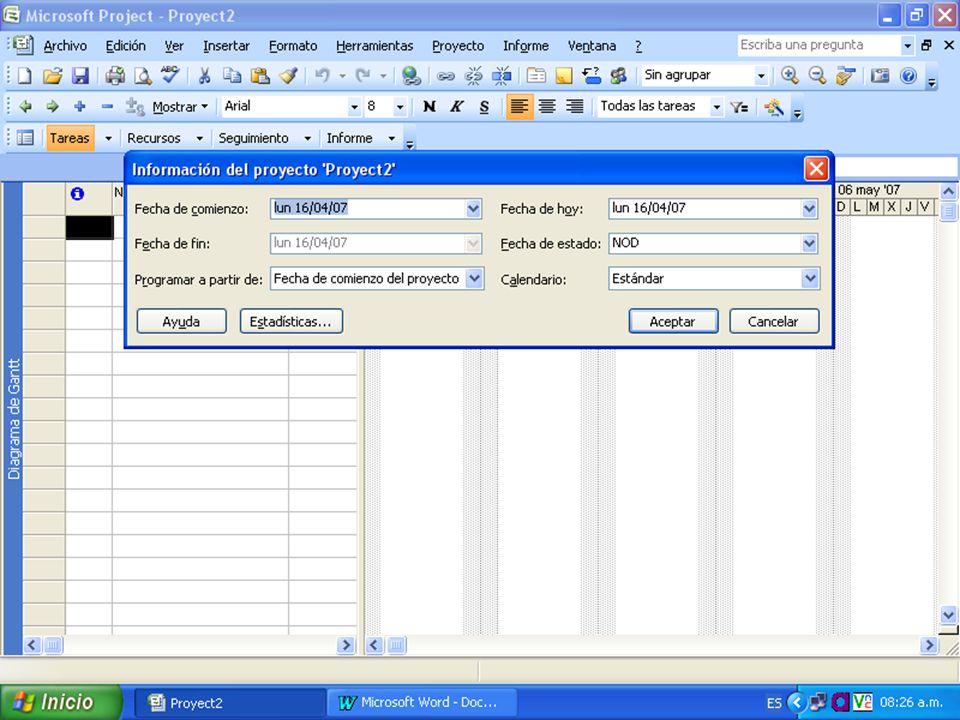Open the Mostrar outline dropdown
This screenshot has width=960, height=720.
click(x=180, y=107)
